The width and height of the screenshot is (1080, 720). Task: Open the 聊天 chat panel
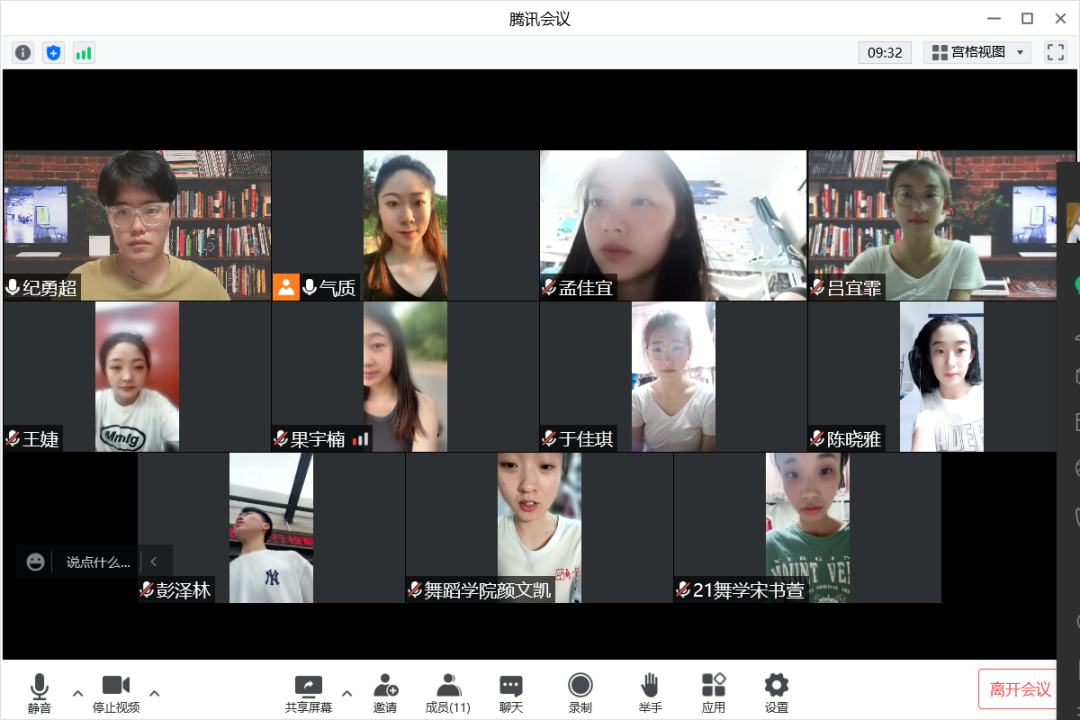coord(511,692)
